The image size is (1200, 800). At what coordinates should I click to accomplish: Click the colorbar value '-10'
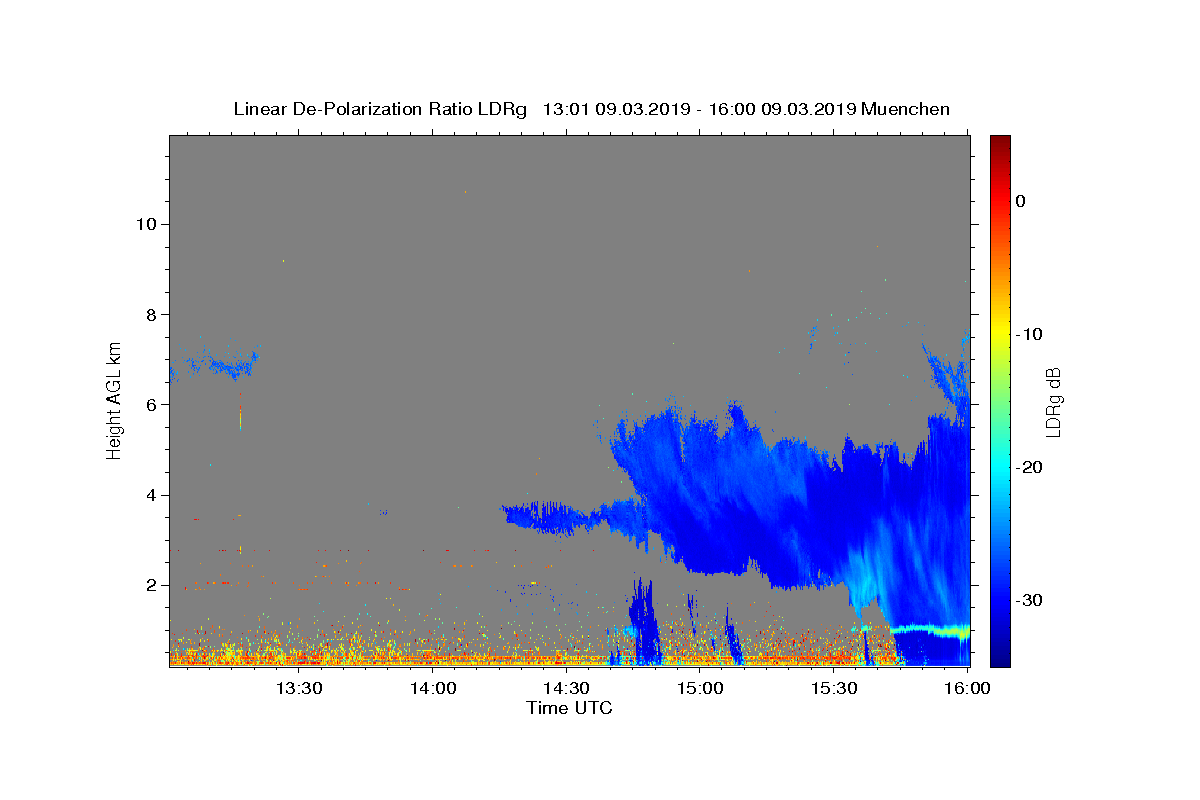tap(1030, 334)
